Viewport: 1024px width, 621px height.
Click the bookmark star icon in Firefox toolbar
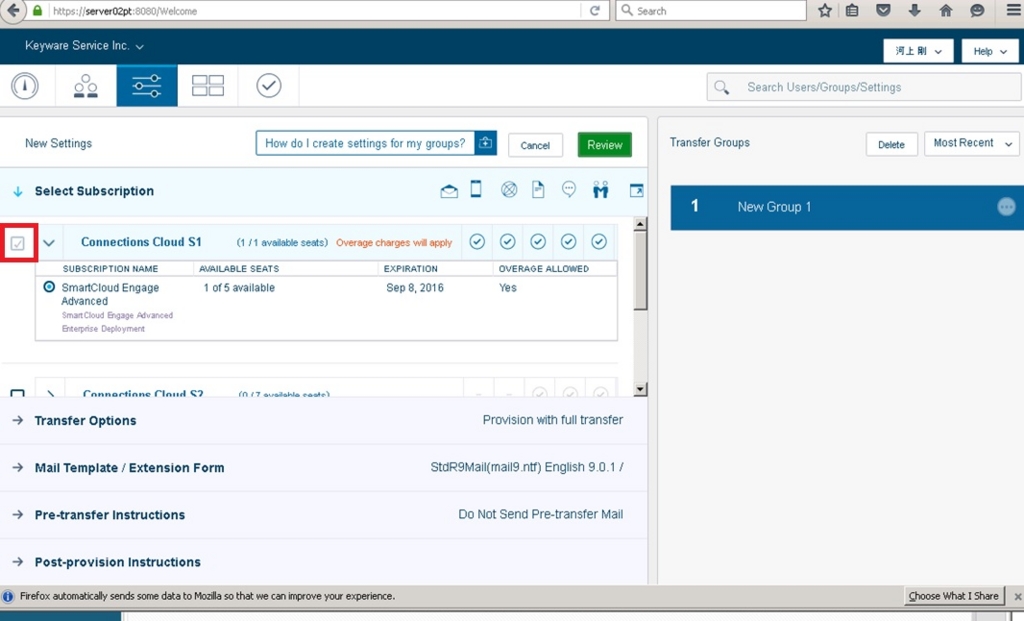(825, 10)
